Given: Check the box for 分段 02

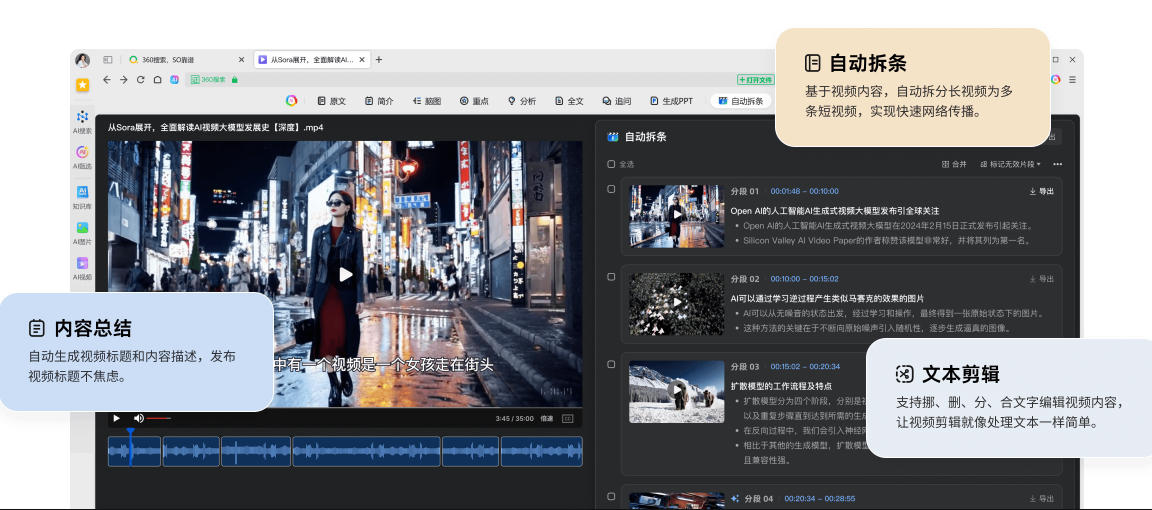Looking at the screenshot, I should (x=612, y=277).
